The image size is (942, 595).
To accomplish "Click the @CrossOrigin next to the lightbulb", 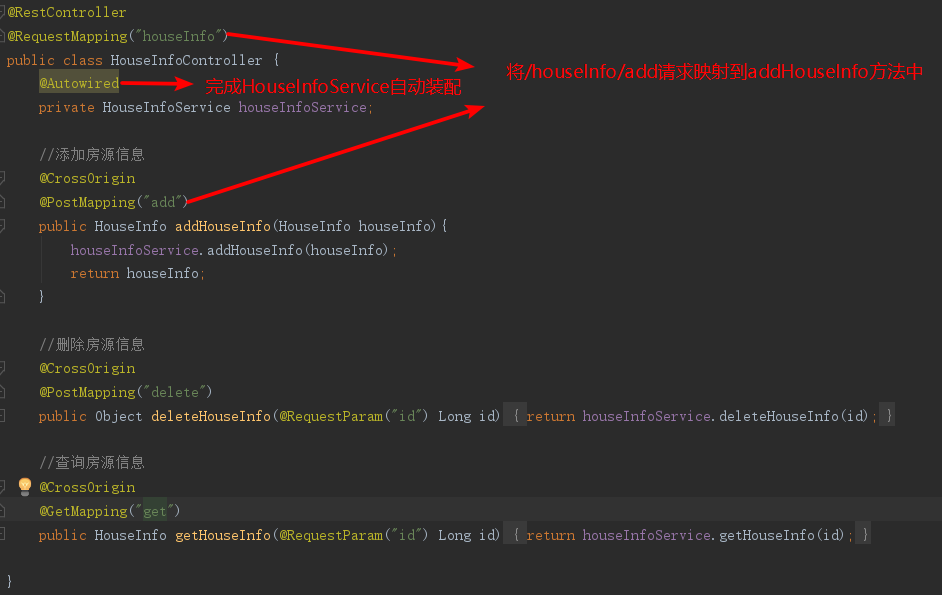I will click(x=87, y=487).
